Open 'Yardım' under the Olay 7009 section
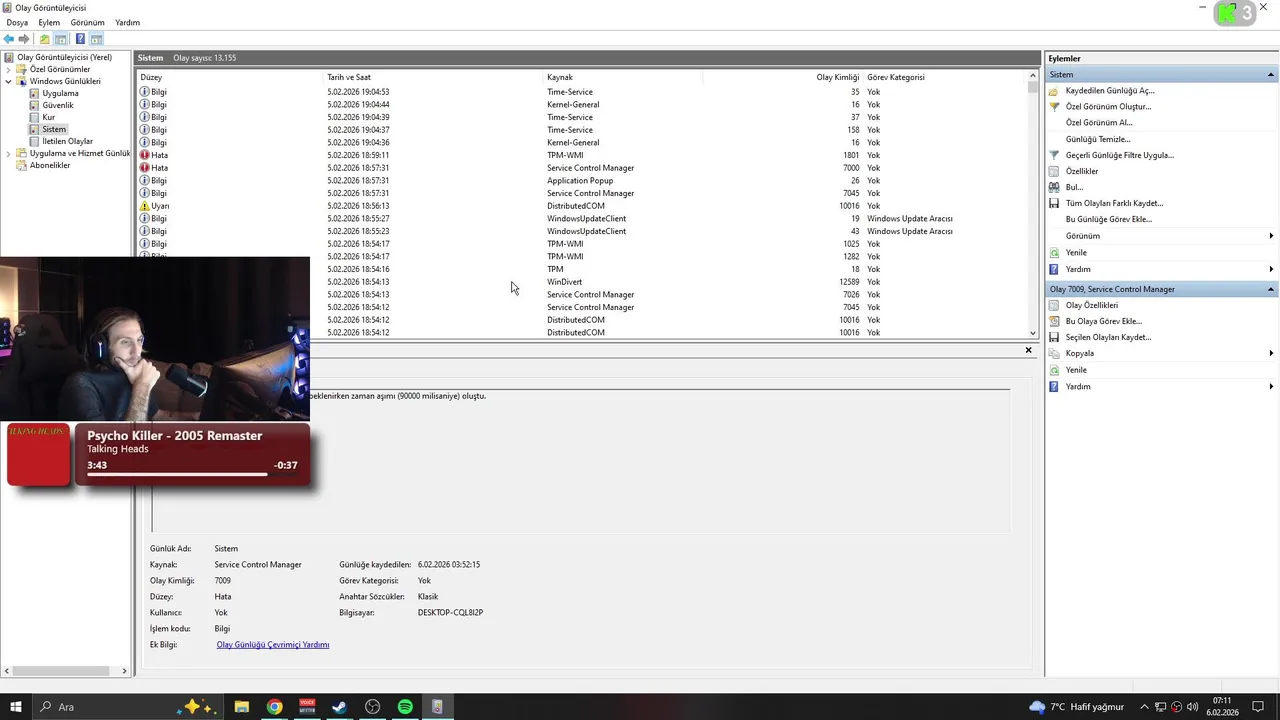Image resolution: width=1280 pixels, height=720 pixels. 1078,386
